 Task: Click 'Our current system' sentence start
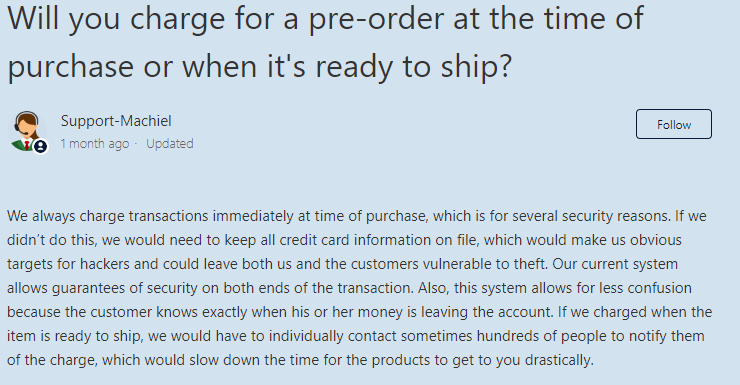click(x=615, y=264)
